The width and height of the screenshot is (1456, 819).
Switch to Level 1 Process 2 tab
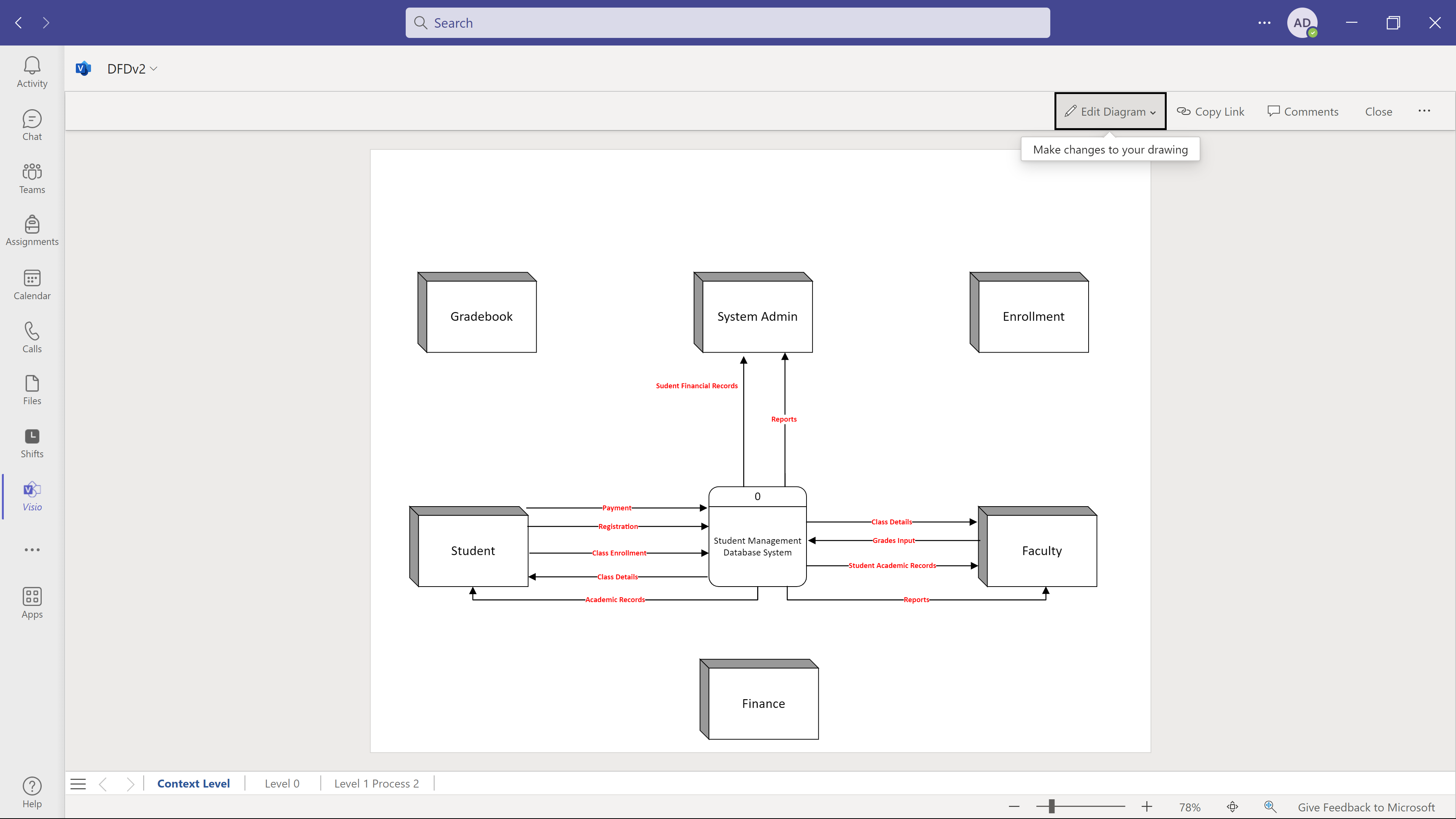377,783
